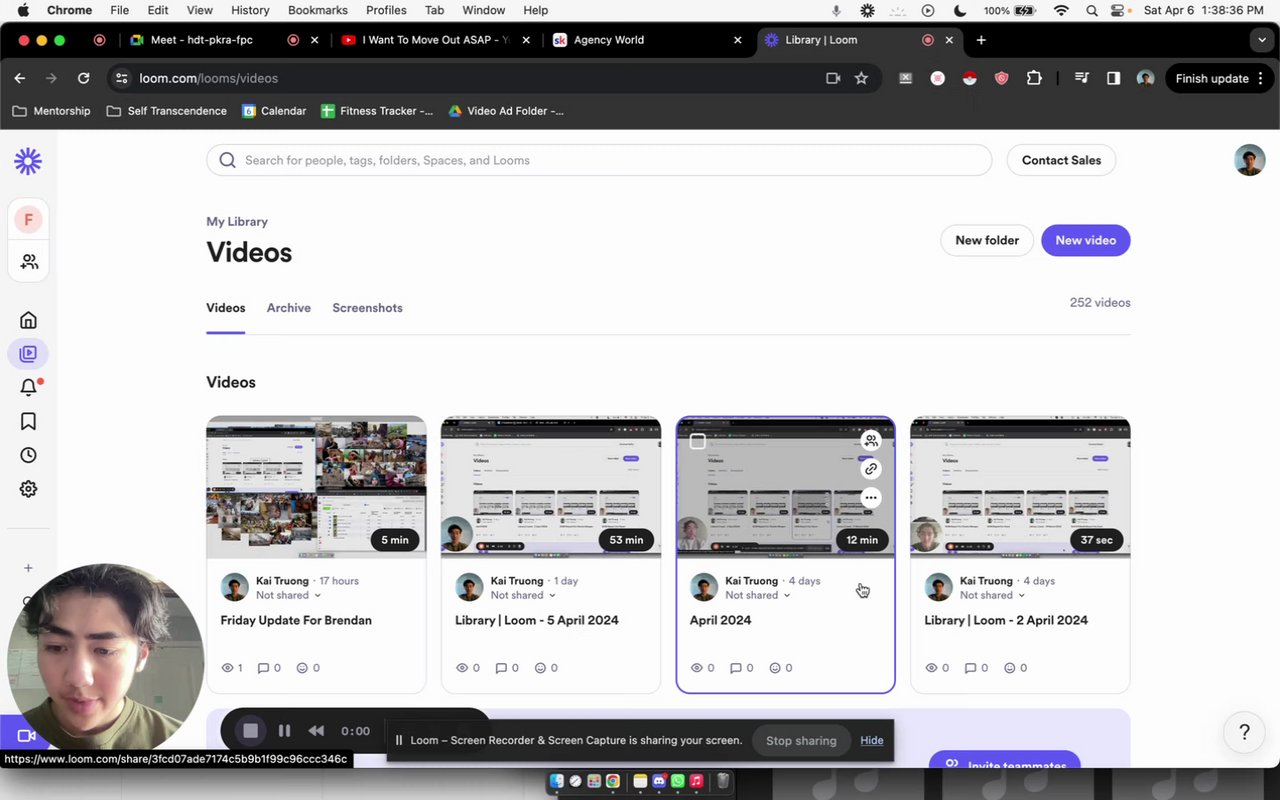Viewport: 1280px width, 800px height.
Task: Open sharing dropdown on 2 April 2024 video
Action: click(x=993, y=595)
